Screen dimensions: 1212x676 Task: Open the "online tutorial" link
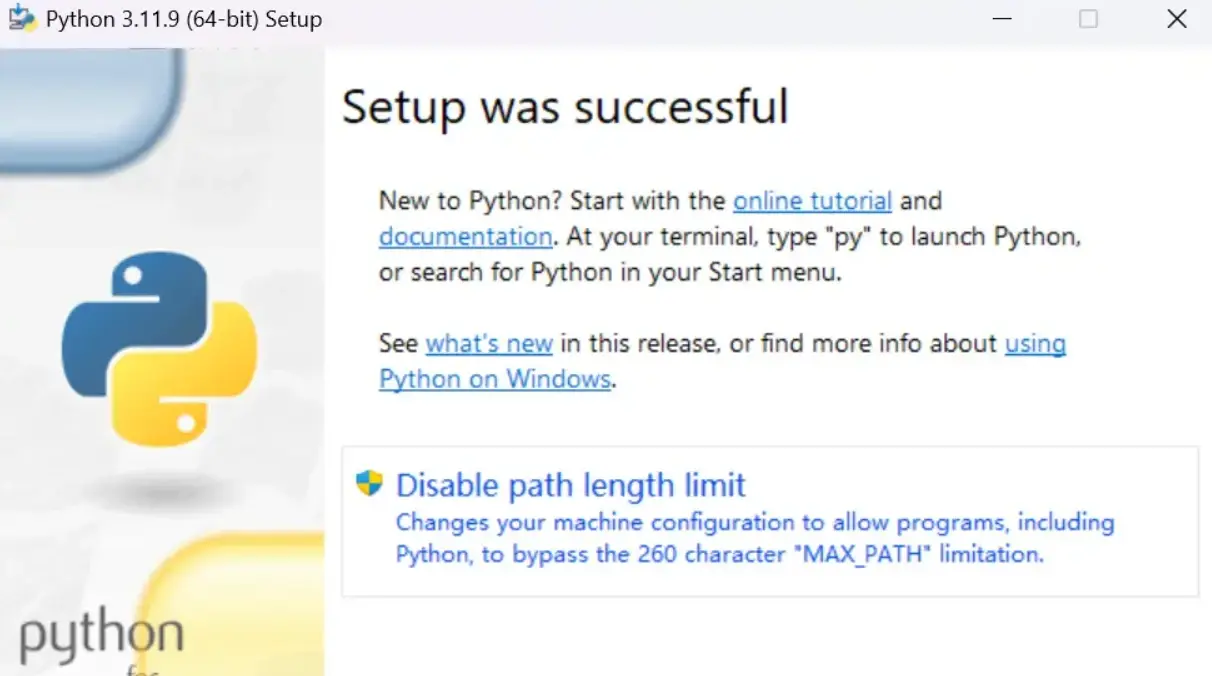pos(812,201)
